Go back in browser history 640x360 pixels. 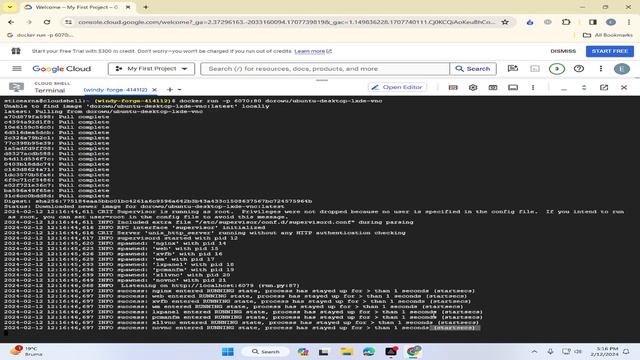[11, 22]
